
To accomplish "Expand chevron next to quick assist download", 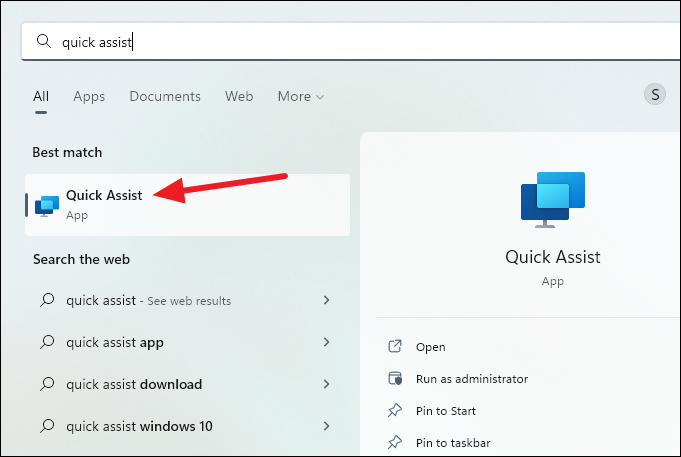I will 326,384.
